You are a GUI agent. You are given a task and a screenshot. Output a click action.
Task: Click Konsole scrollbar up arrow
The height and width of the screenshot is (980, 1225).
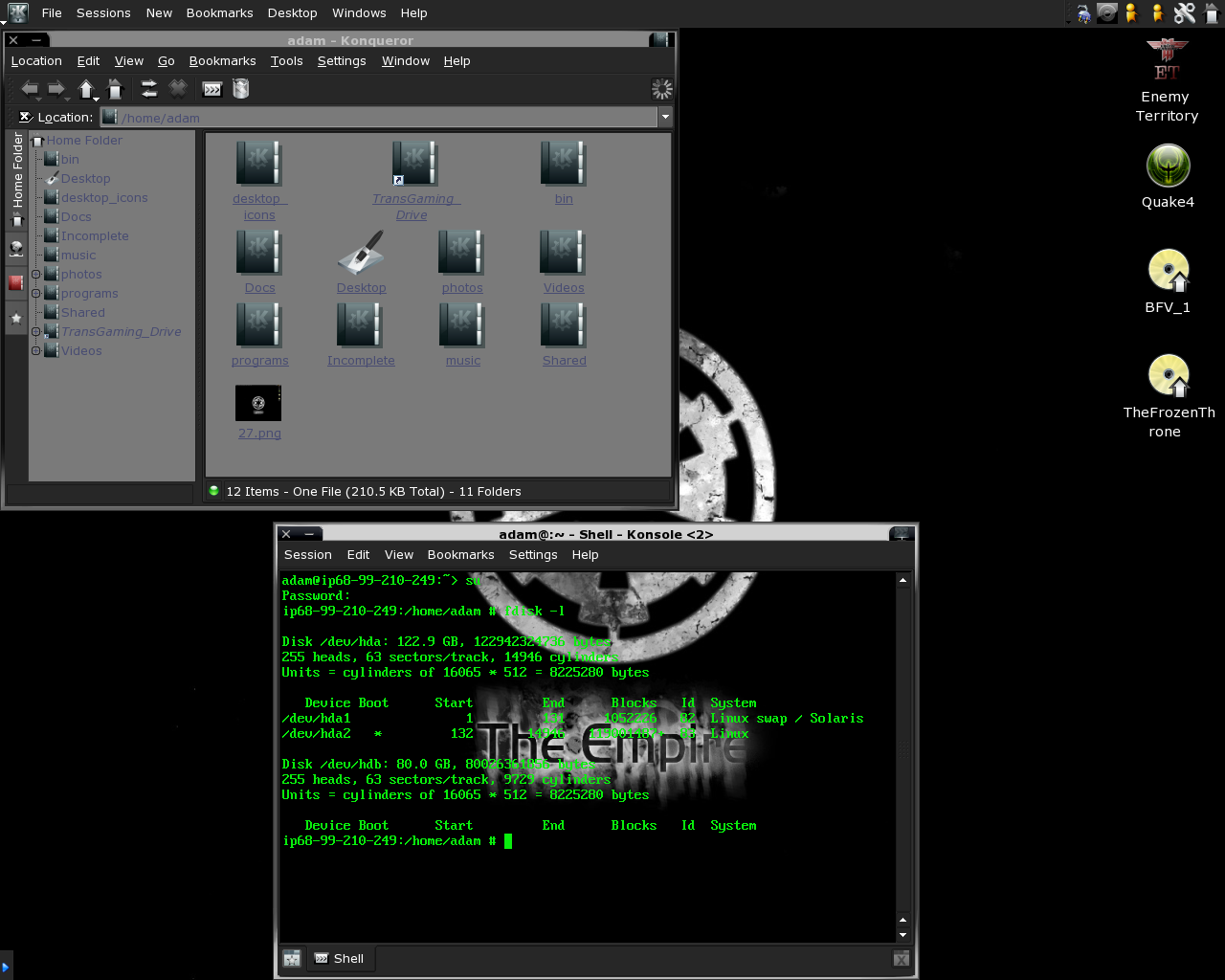[902, 580]
